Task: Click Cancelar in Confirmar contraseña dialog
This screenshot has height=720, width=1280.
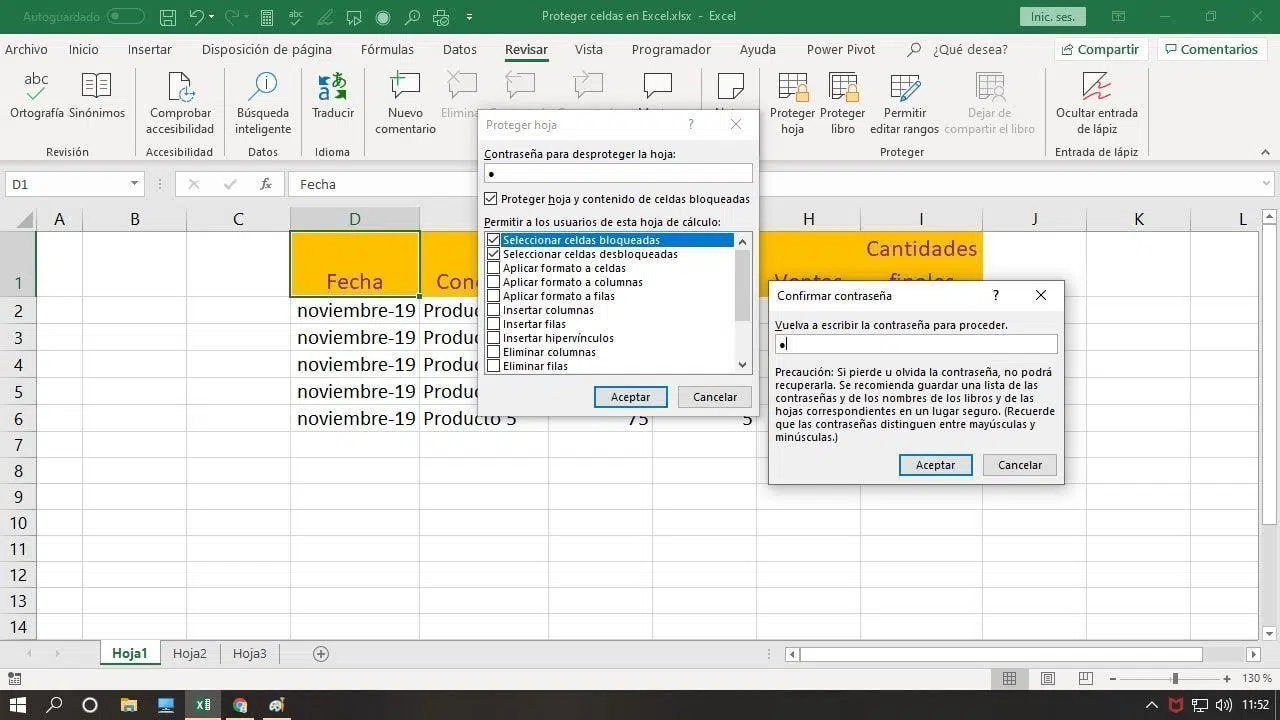Action: point(1019,465)
